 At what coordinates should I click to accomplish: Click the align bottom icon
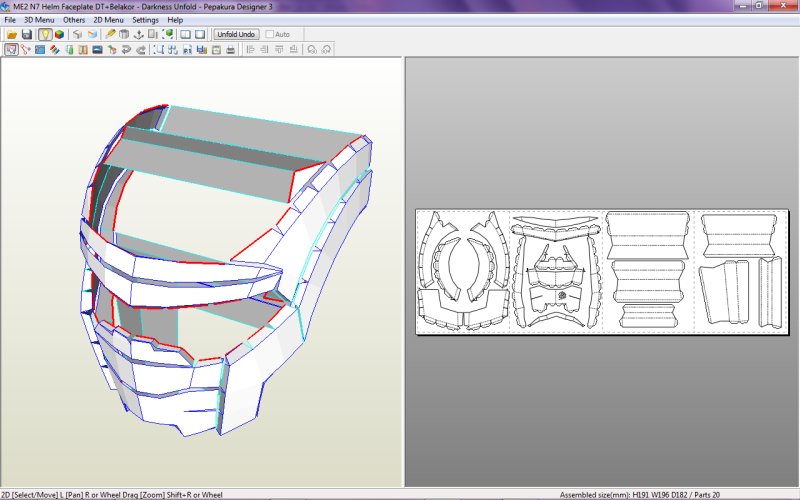[293, 49]
